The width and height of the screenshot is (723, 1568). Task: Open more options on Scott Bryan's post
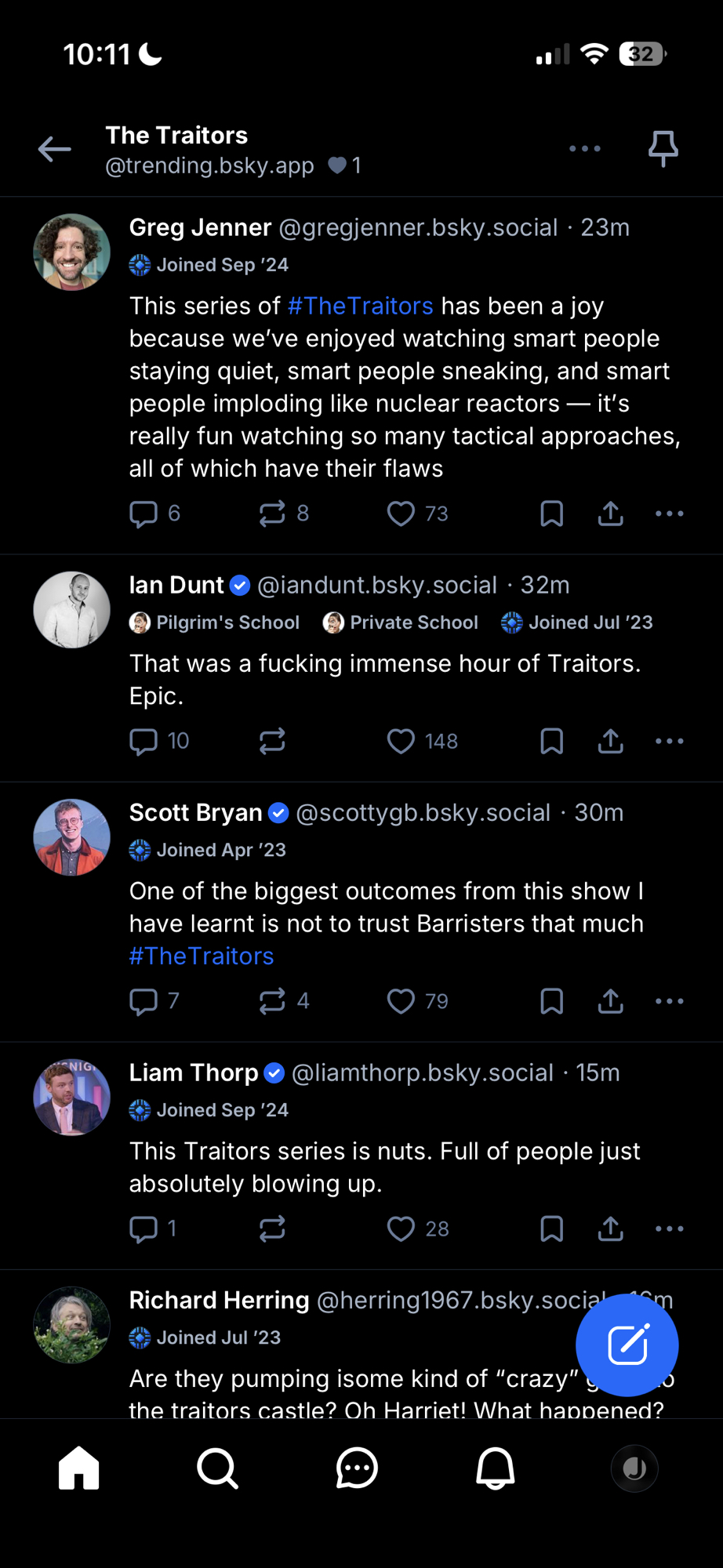[669, 1001]
